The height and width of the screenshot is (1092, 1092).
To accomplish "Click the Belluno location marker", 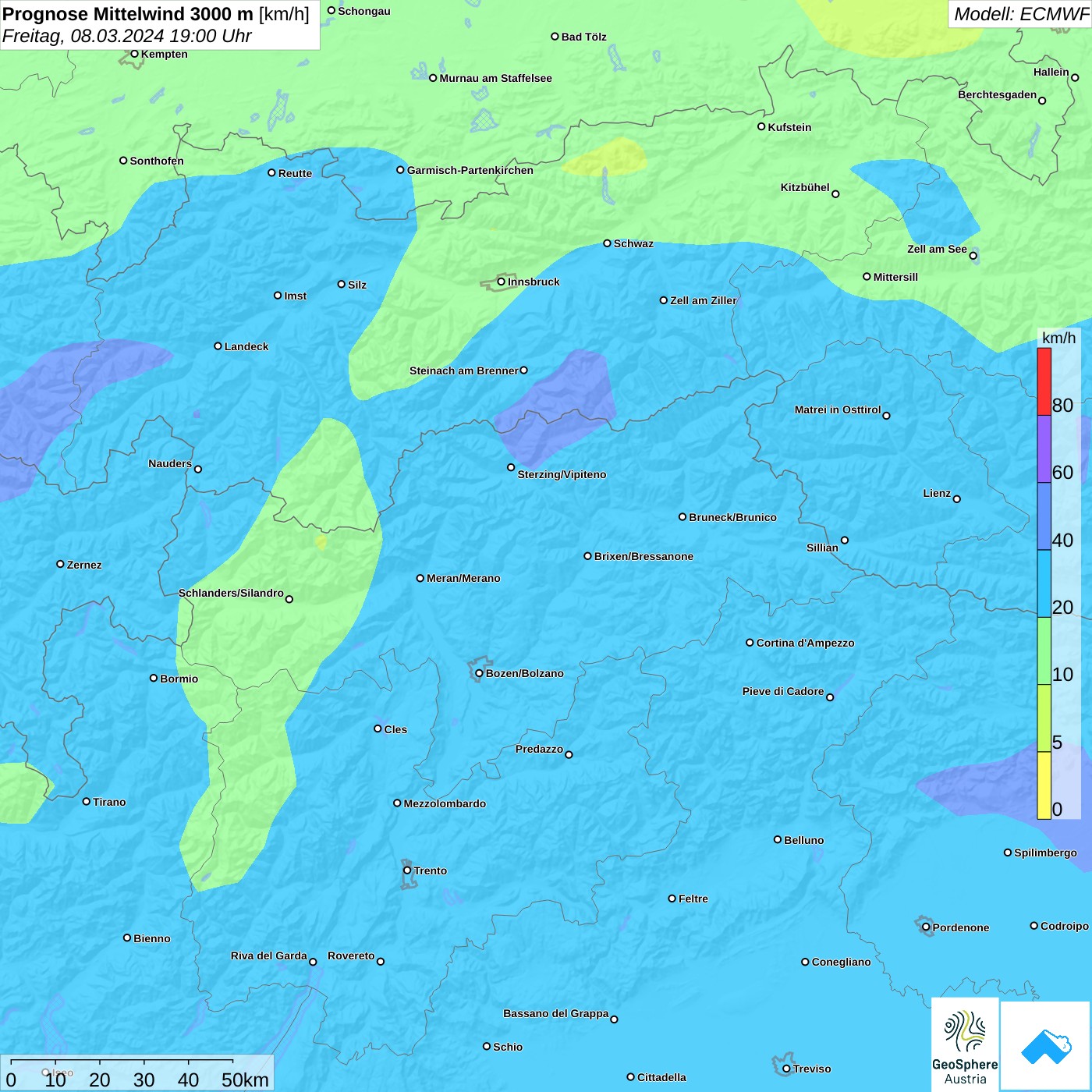I will (x=778, y=839).
